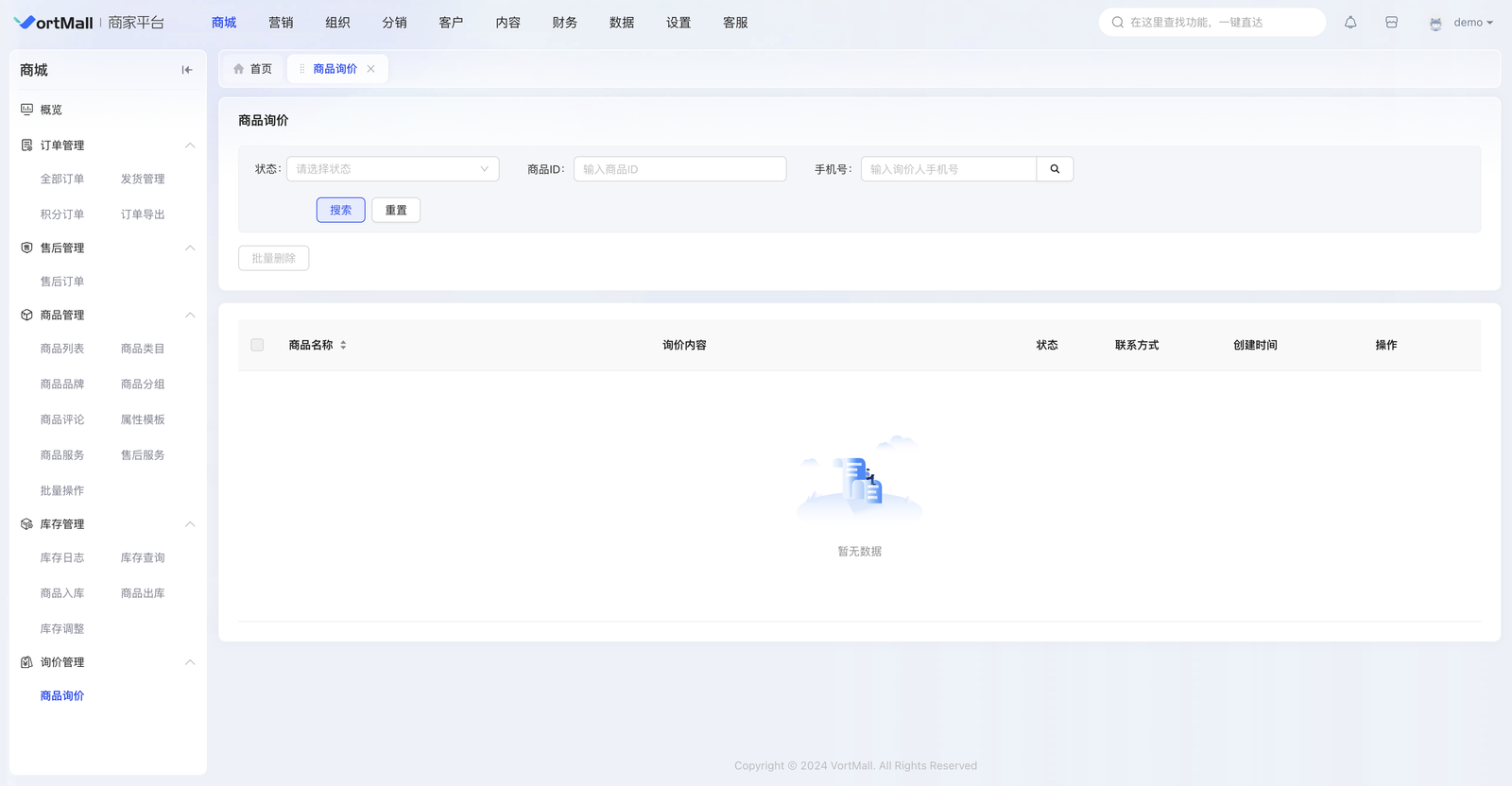1512x786 pixels.
Task: Open the 状态 status dropdown
Action: pyautogui.click(x=392, y=169)
